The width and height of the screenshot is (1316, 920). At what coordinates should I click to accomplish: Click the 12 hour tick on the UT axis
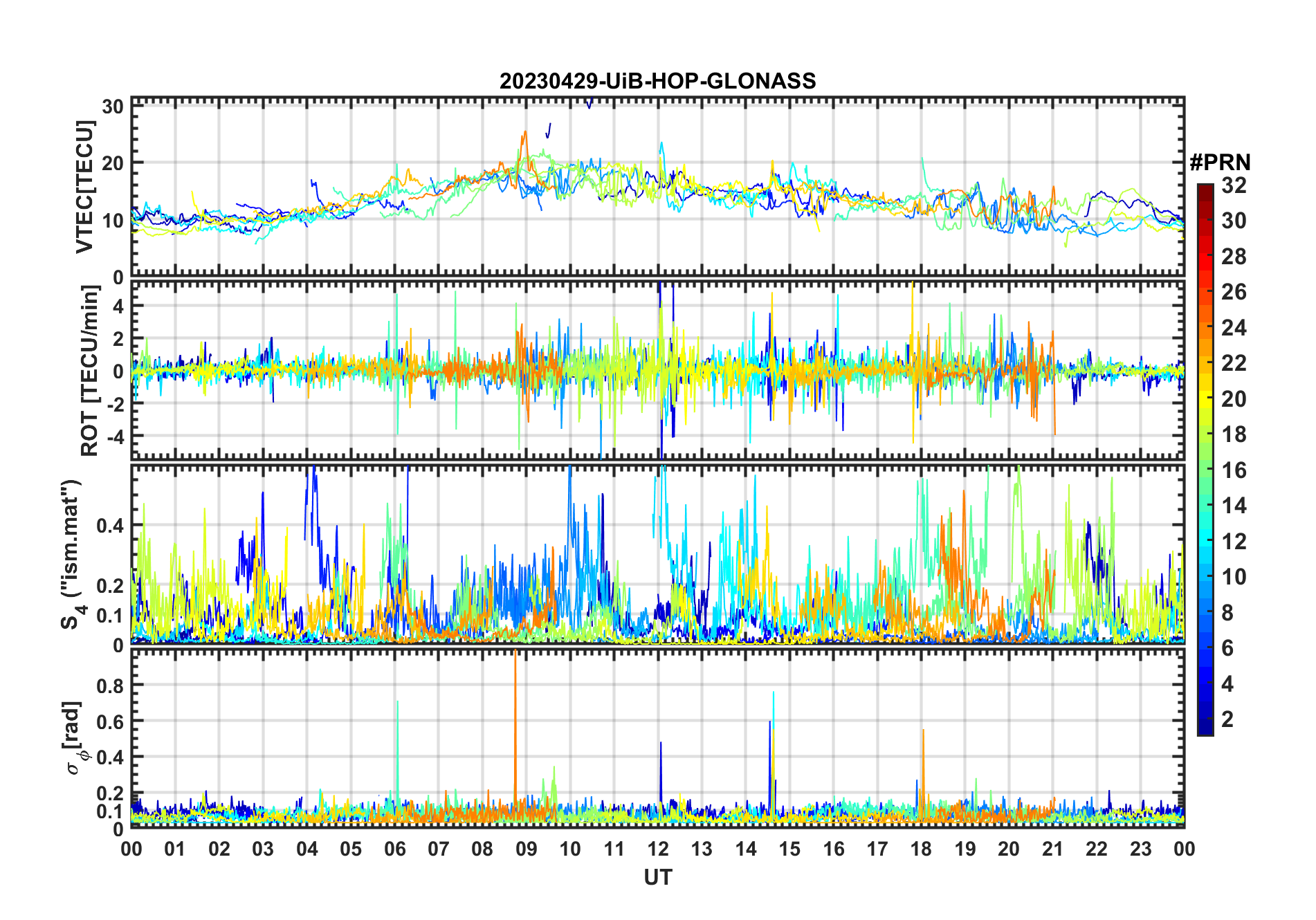[657, 849]
